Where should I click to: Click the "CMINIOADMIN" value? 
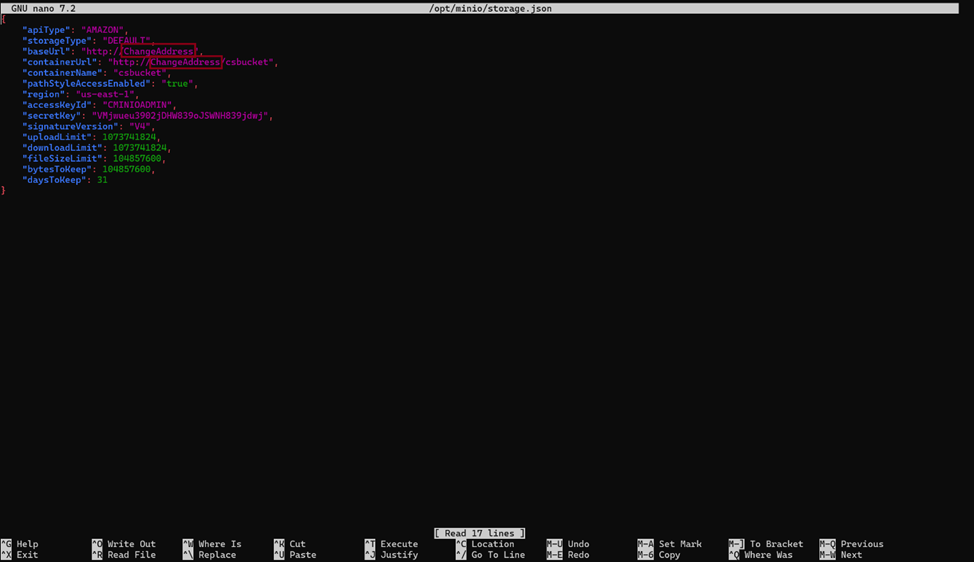138,105
